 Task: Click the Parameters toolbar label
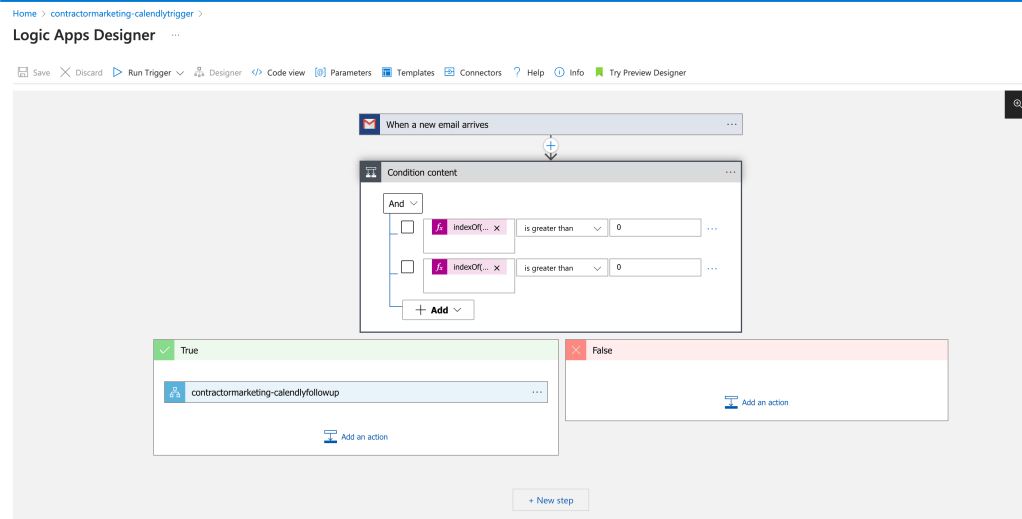tap(351, 73)
